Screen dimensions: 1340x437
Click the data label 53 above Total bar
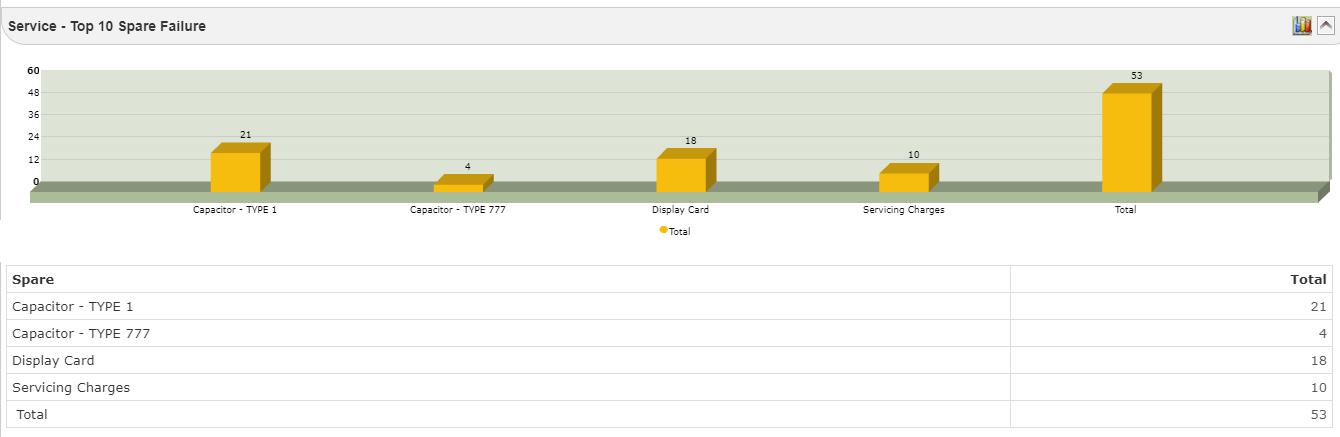(x=1137, y=75)
